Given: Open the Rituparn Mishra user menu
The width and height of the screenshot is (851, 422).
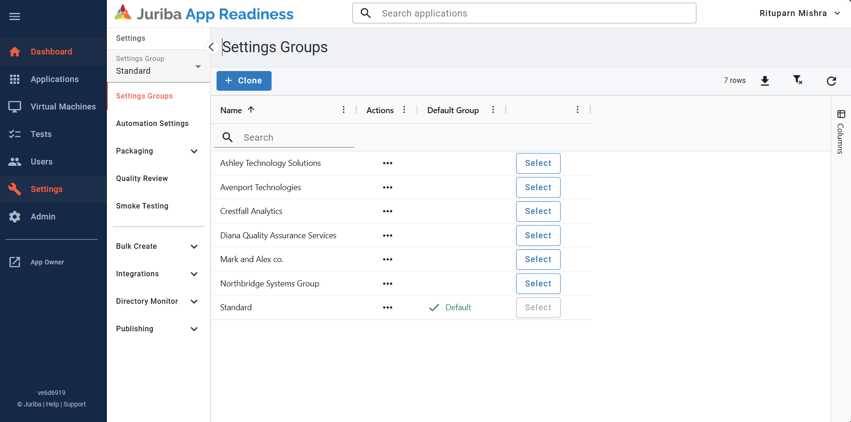Looking at the screenshot, I should pyautogui.click(x=799, y=14).
